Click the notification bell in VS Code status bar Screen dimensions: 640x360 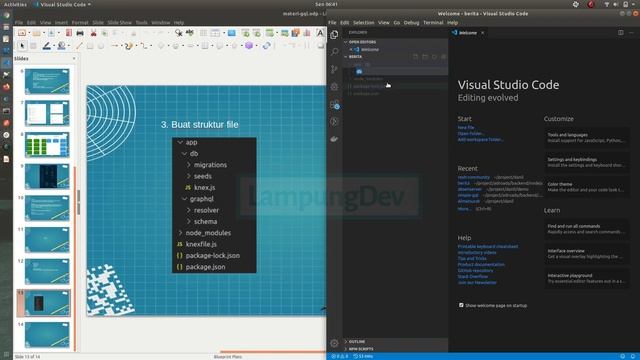pyautogui.click(x=633, y=356)
